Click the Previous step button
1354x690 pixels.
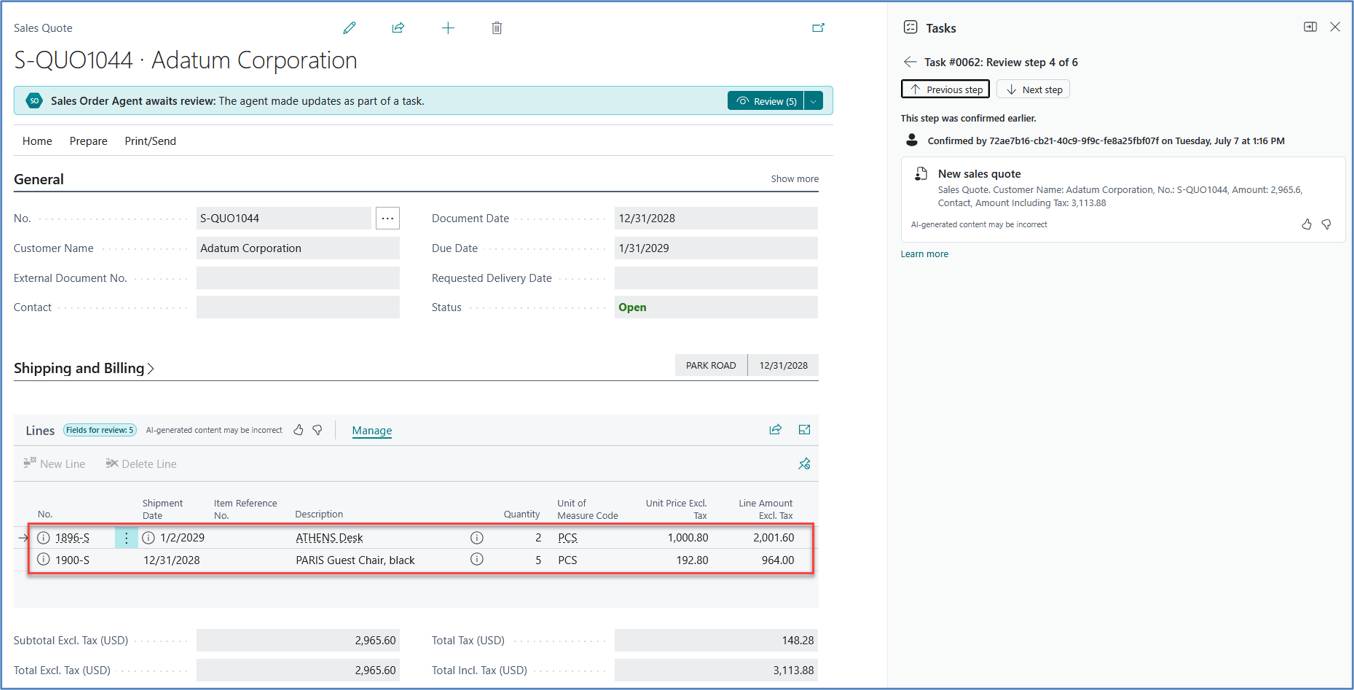pos(945,89)
